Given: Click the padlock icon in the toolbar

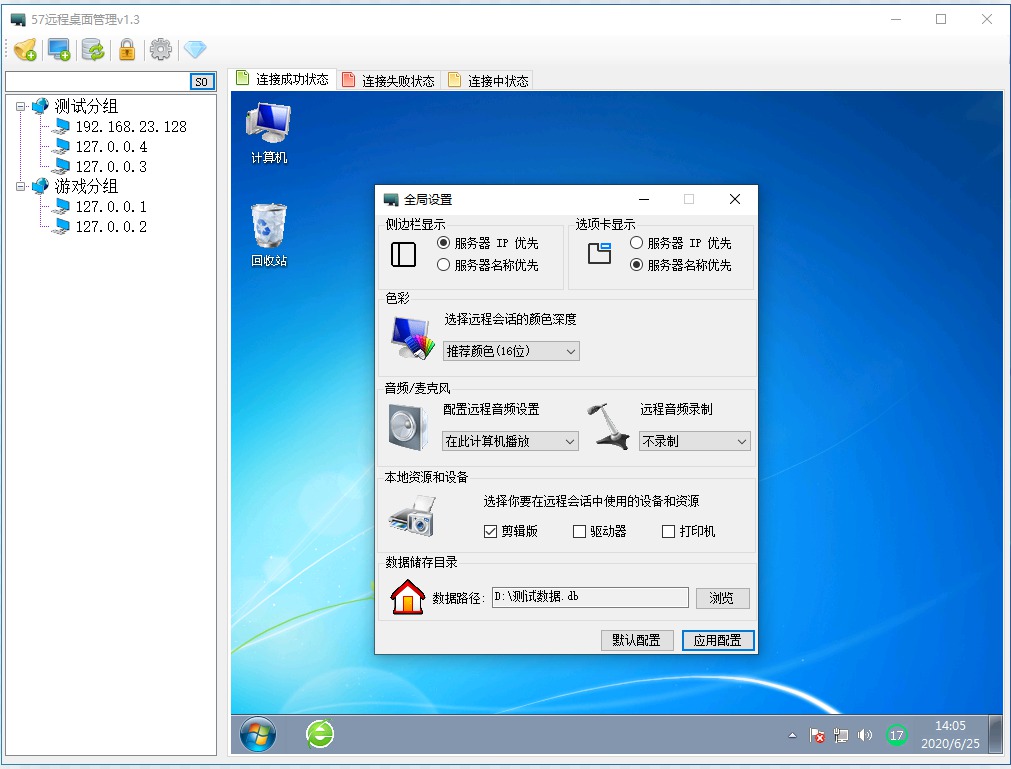Looking at the screenshot, I should tap(127, 50).
